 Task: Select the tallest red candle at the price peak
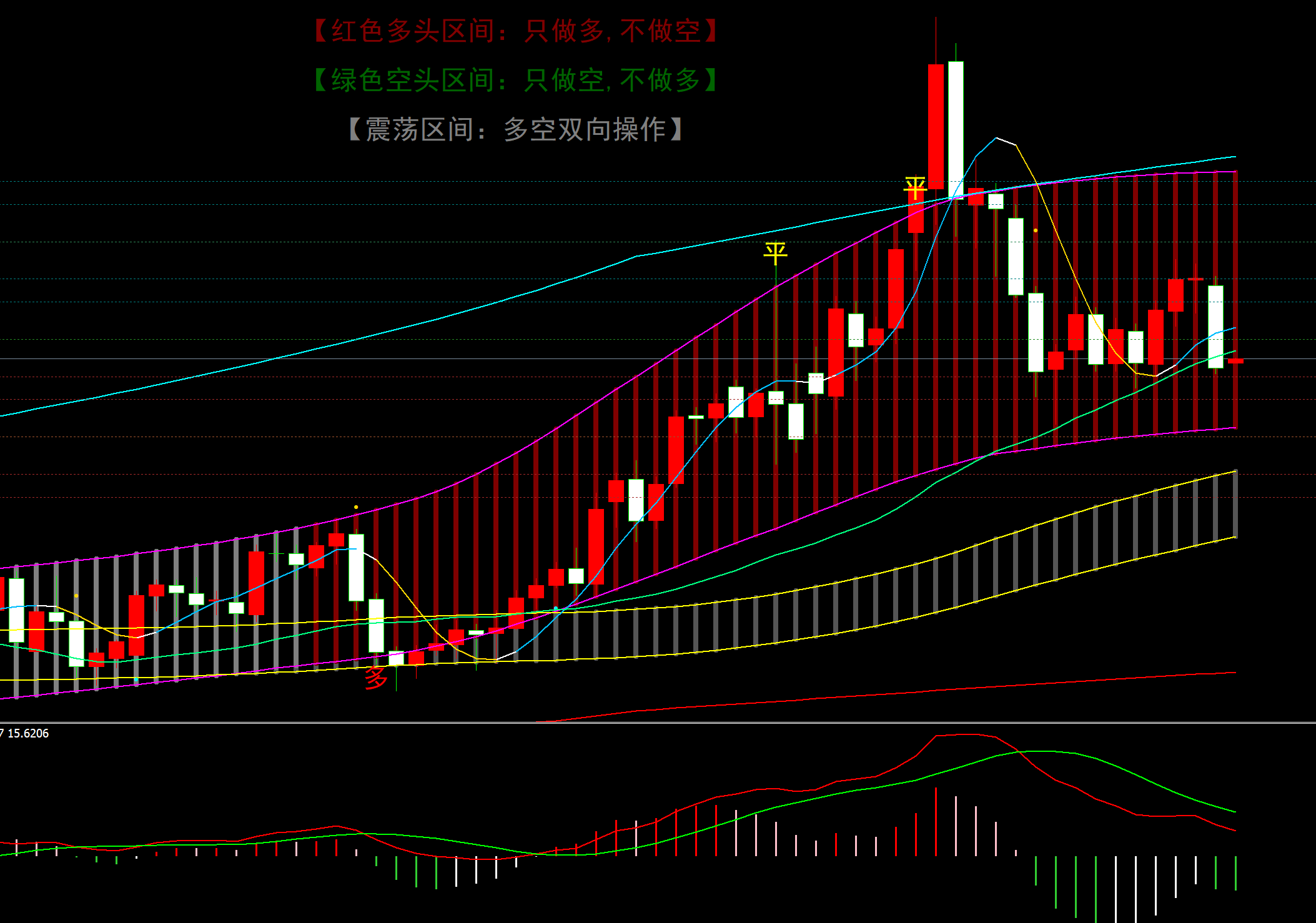click(x=936, y=126)
